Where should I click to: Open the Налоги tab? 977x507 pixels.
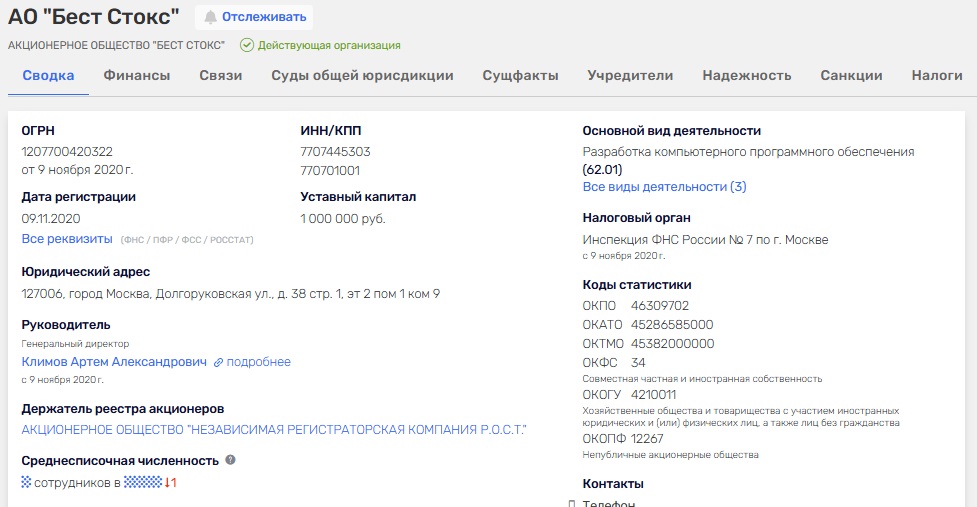coord(936,75)
